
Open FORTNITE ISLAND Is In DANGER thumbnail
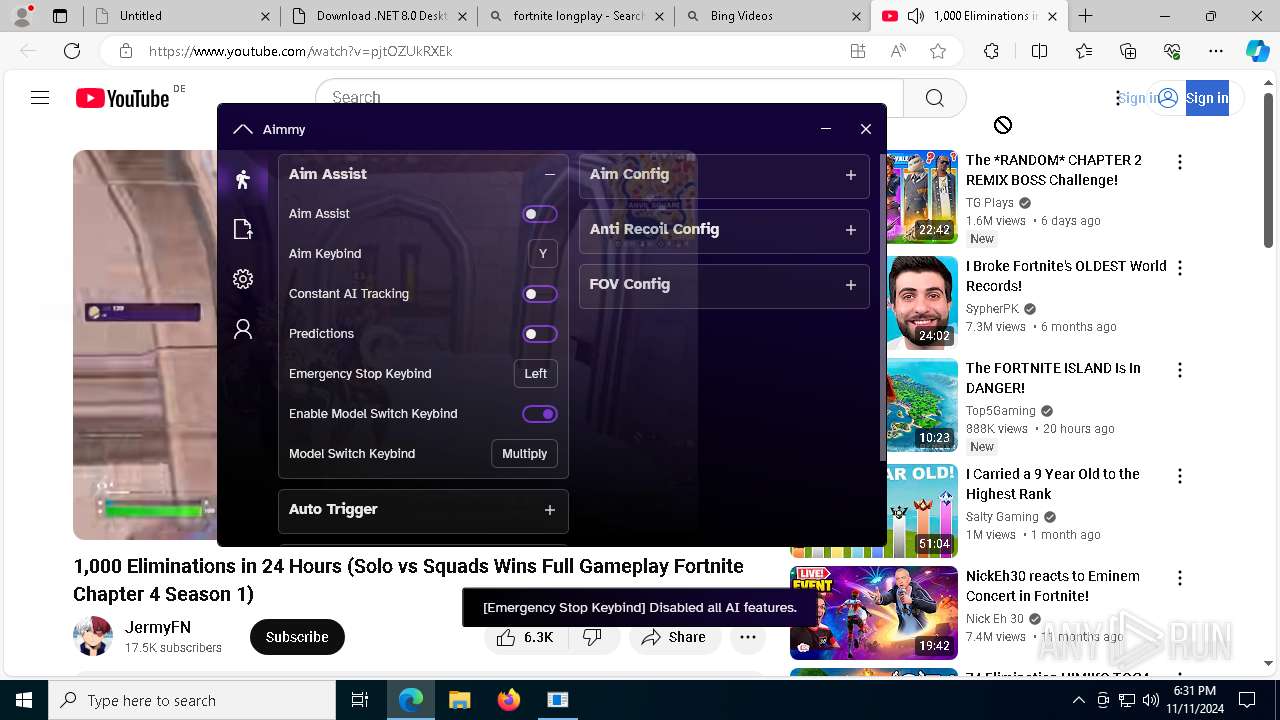922,406
